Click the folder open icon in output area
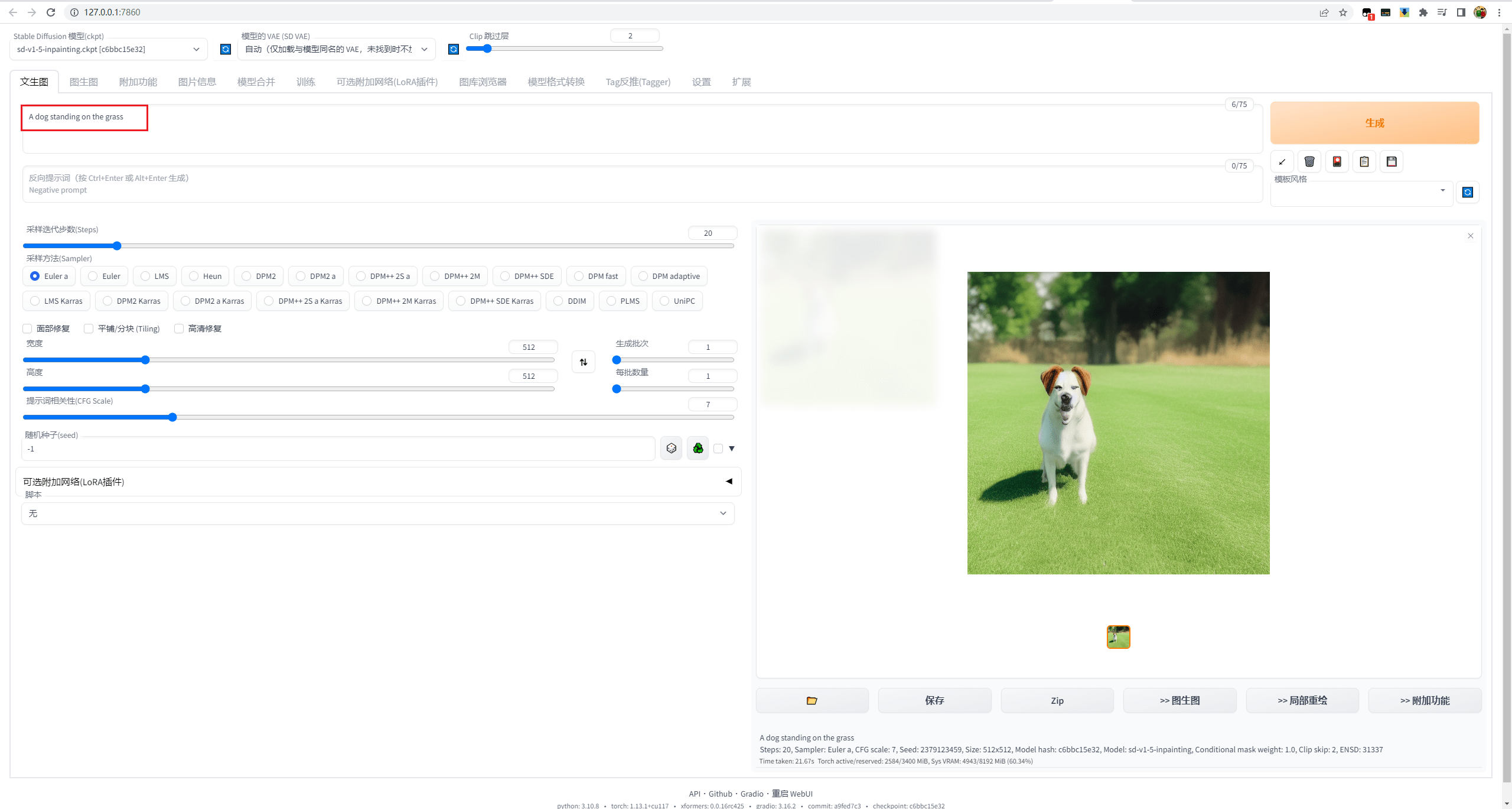The width and height of the screenshot is (1512, 809). [x=812, y=700]
